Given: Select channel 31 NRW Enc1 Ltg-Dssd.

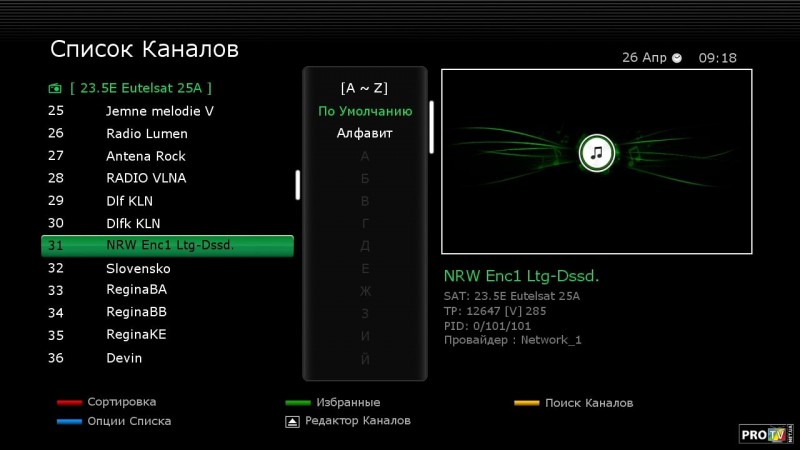Looking at the screenshot, I should (167, 246).
